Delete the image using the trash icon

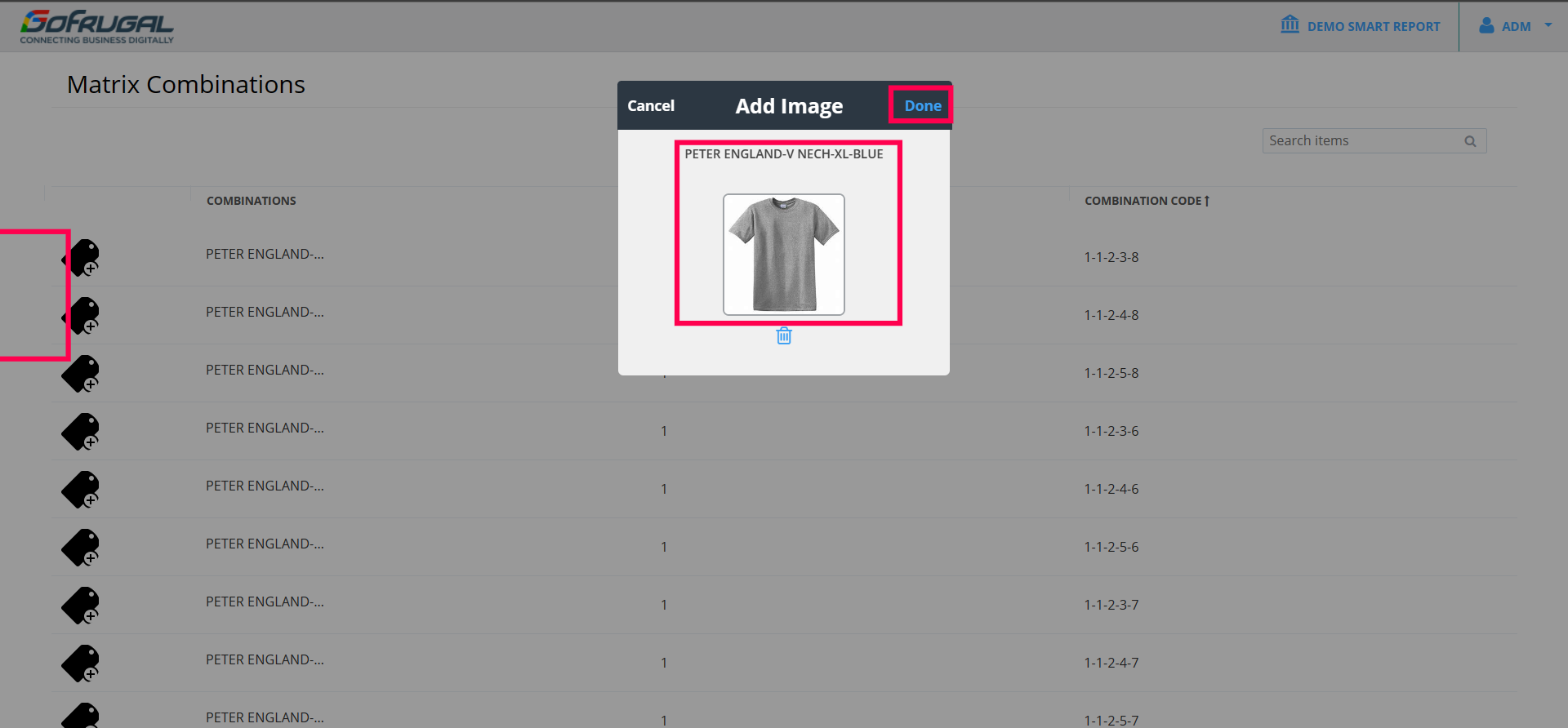(x=784, y=335)
